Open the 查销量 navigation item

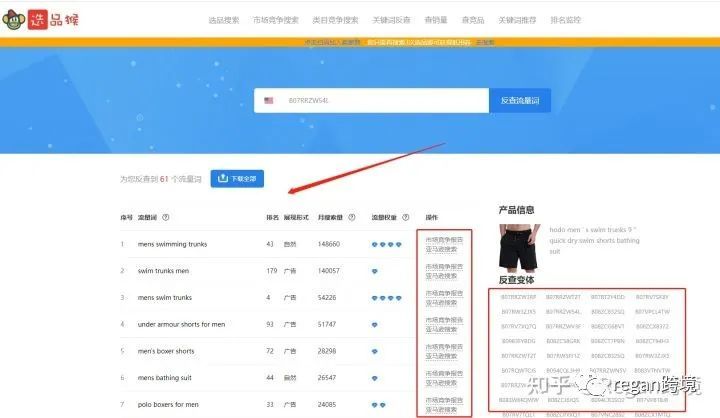pos(436,20)
